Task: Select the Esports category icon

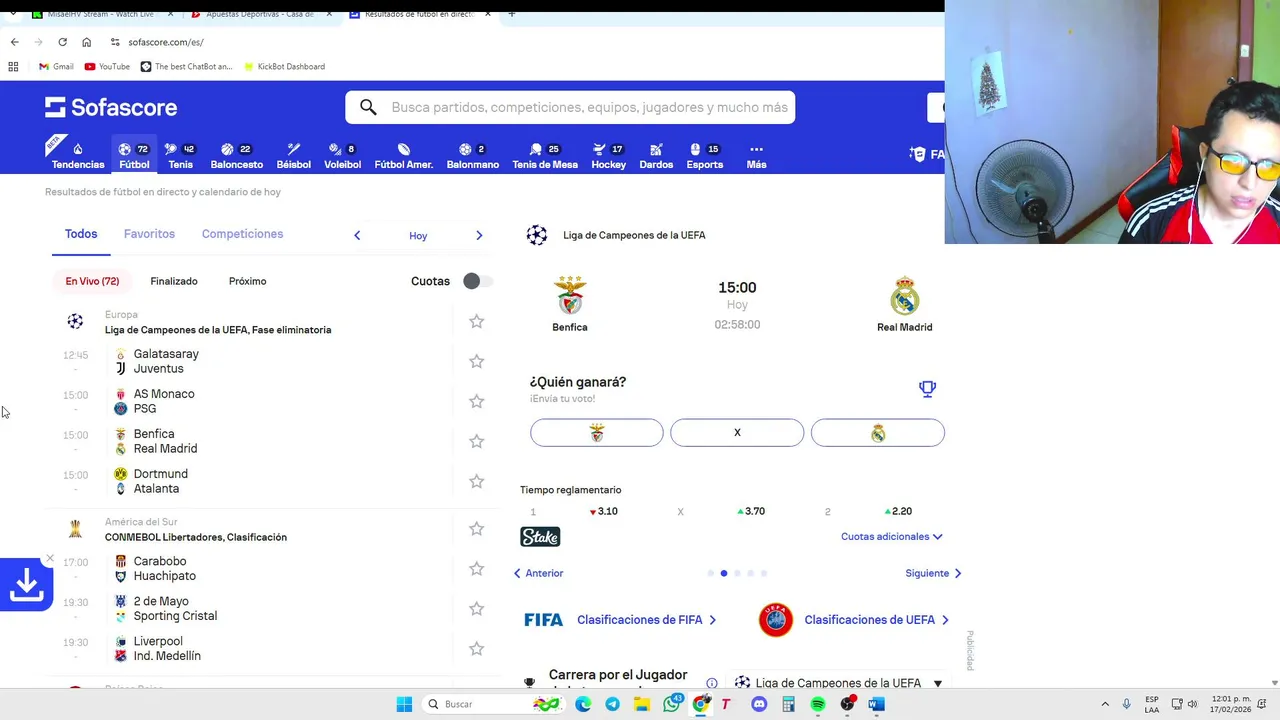Action: click(704, 155)
